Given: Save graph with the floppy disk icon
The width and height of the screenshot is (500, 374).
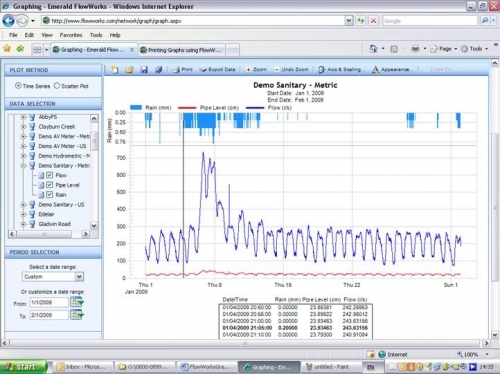Looking at the screenshot, I should pyautogui.click(x=144, y=69).
